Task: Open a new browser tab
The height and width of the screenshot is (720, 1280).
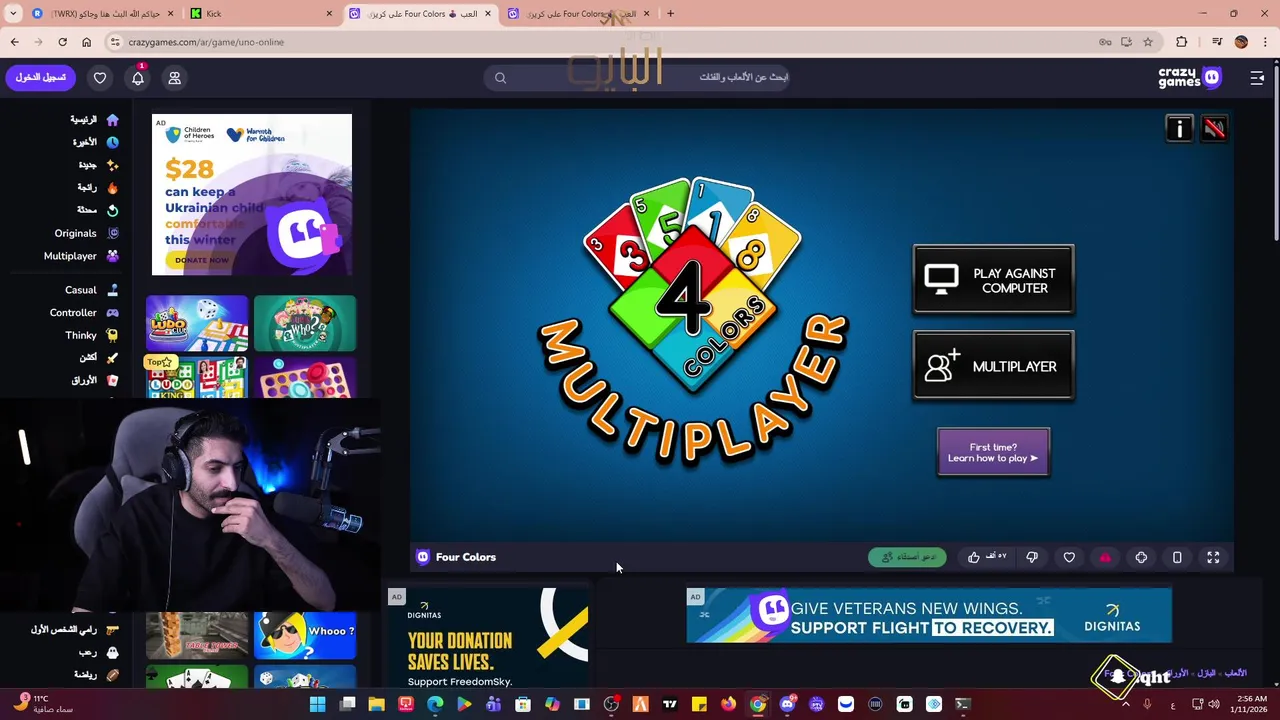Action: 670,13
